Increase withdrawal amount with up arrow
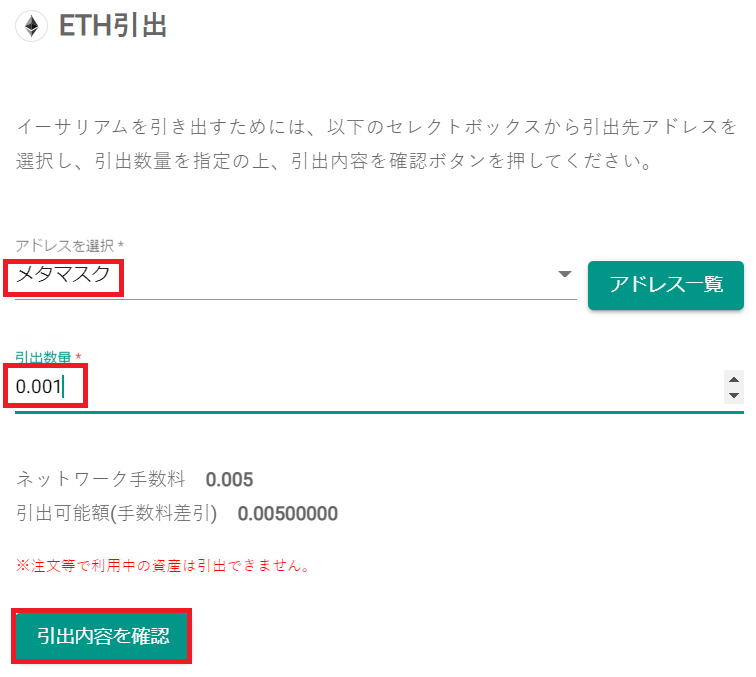Image resolution: width=756 pixels, height=677 pixels. point(734,379)
